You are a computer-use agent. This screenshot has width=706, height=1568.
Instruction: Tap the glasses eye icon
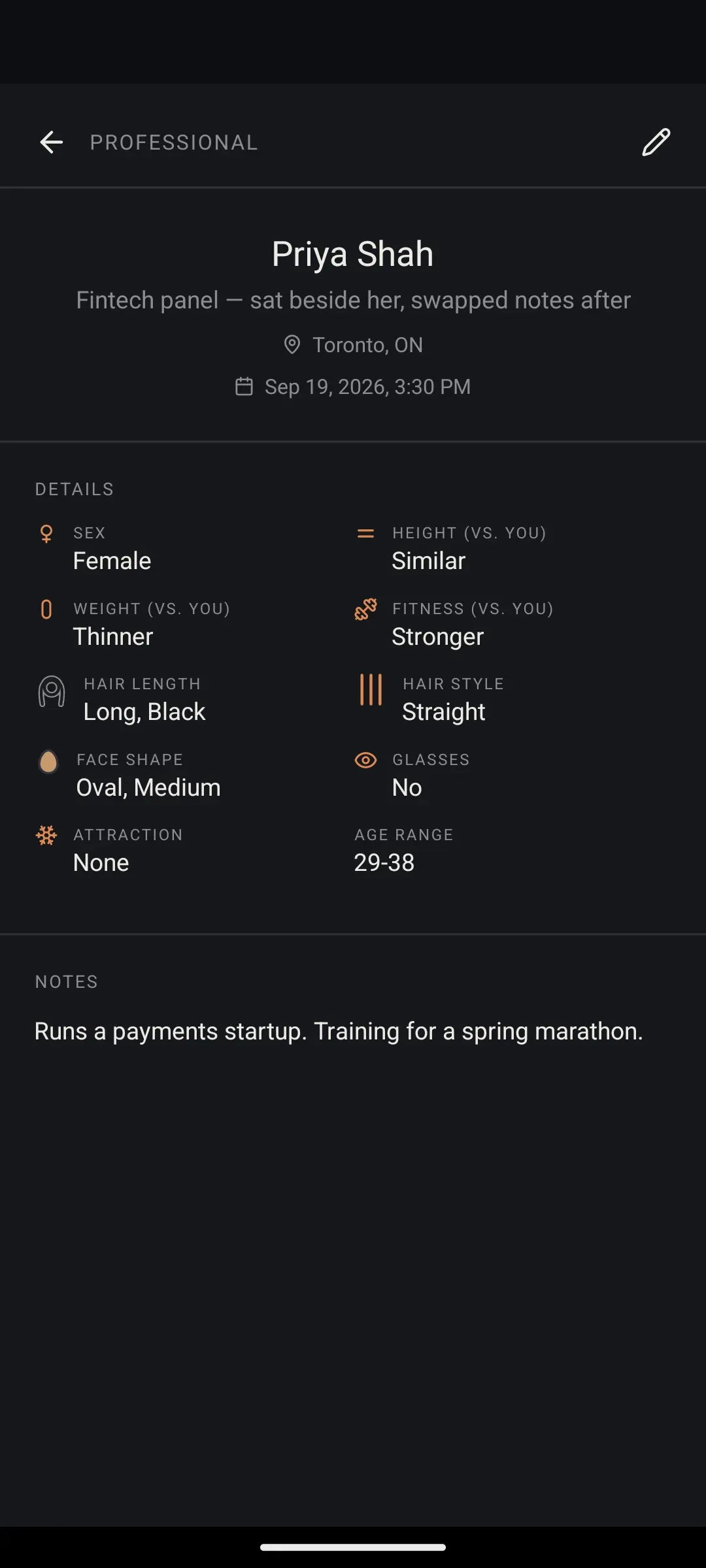click(365, 760)
